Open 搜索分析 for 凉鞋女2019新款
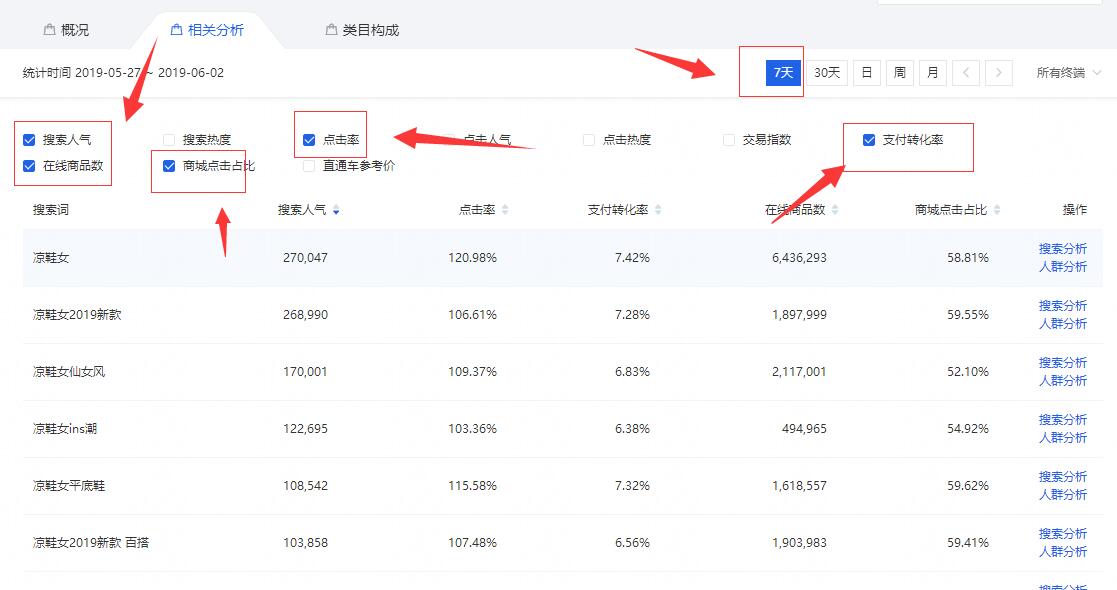Screen dimensions: 1117x590 click(1063, 306)
